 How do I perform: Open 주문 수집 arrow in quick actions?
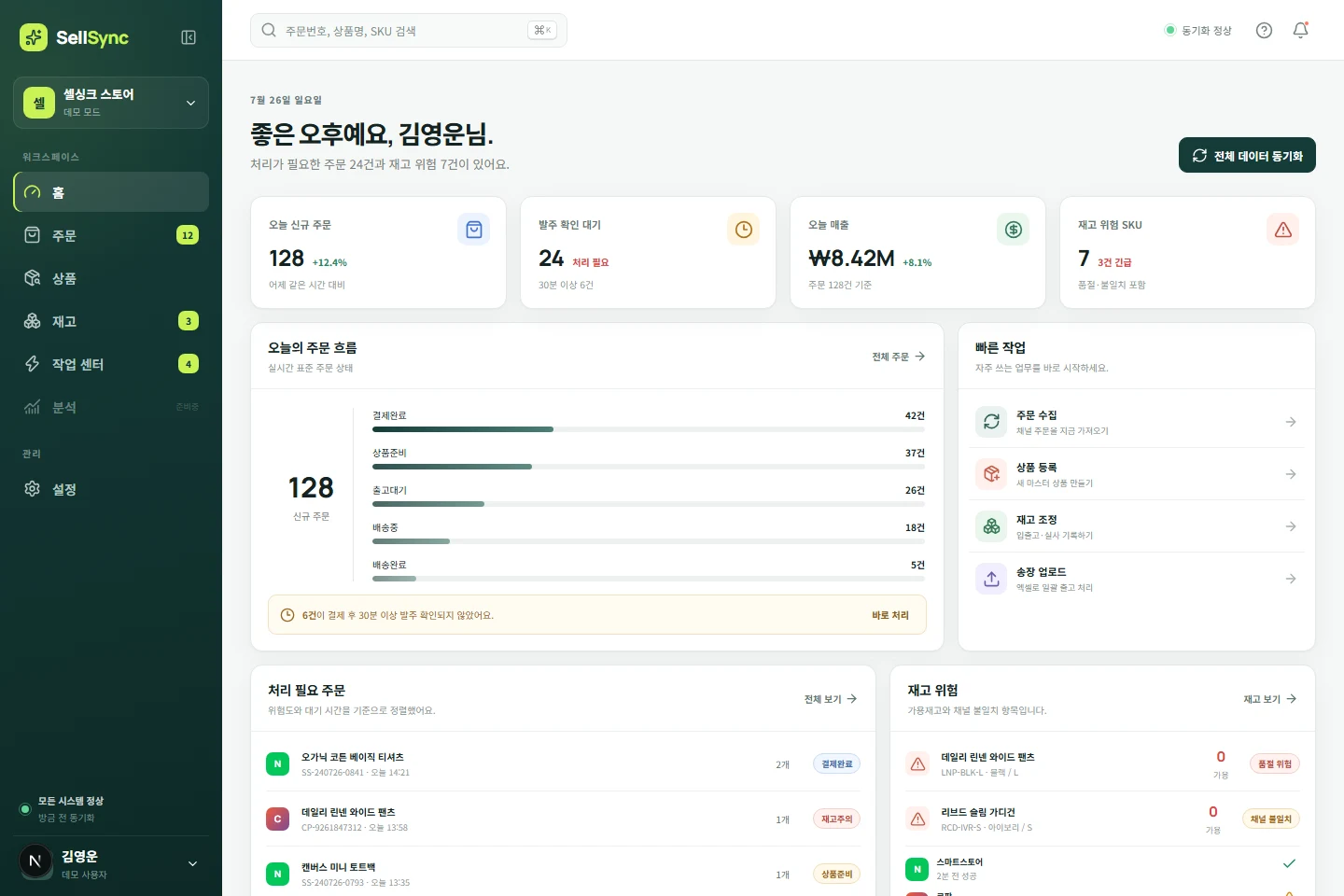(1291, 422)
